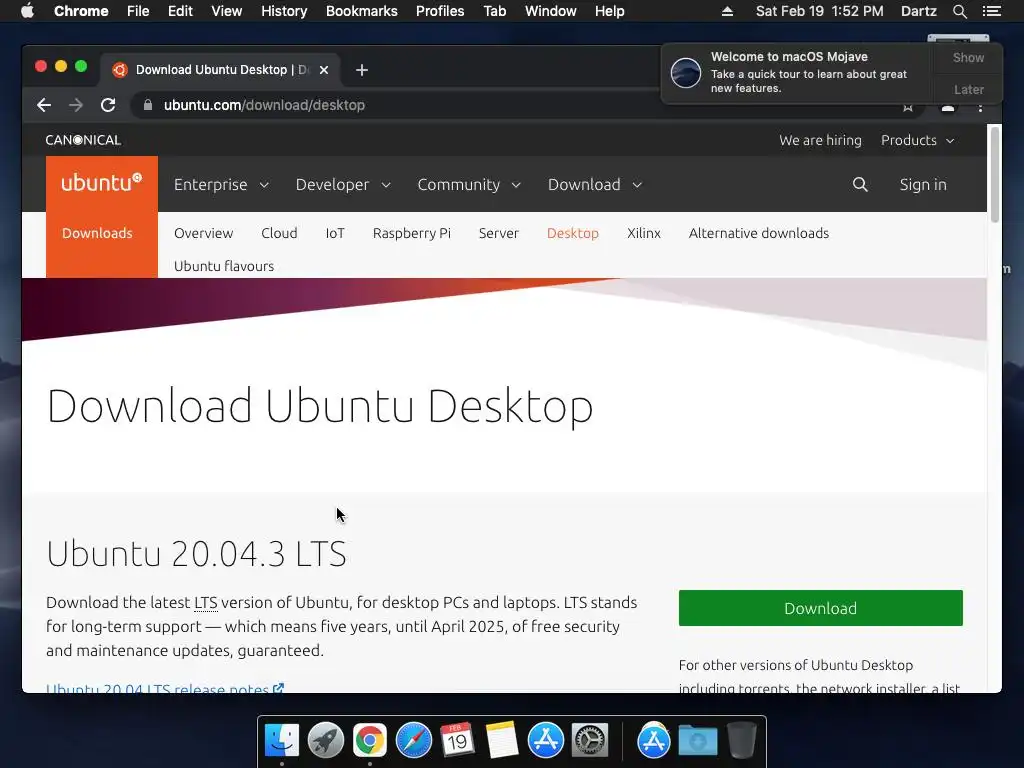Click We are hiring link
This screenshot has height=768, width=1024.
pyautogui.click(x=820, y=140)
